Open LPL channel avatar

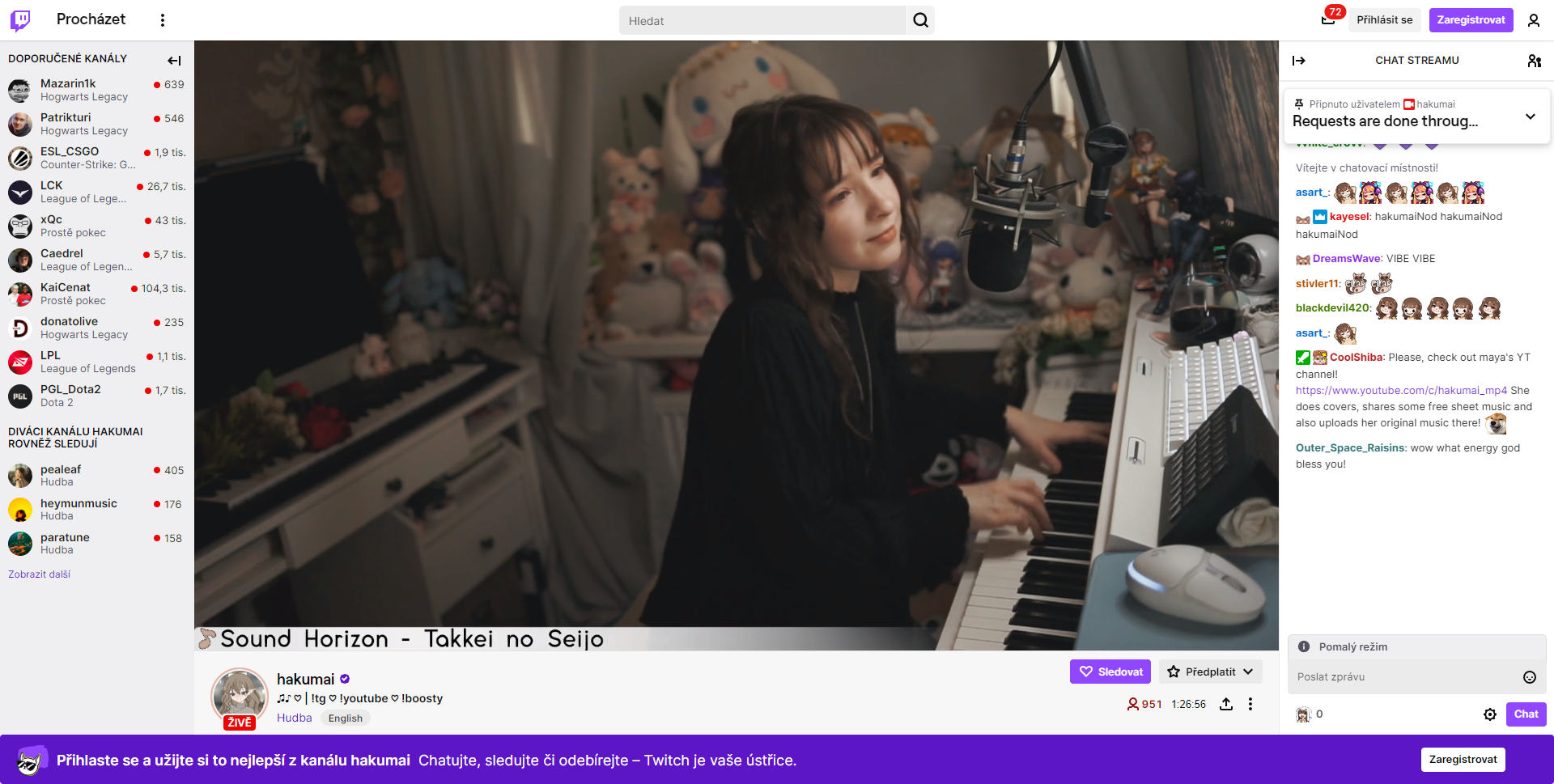pyautogui.click(x=20, y=362)
